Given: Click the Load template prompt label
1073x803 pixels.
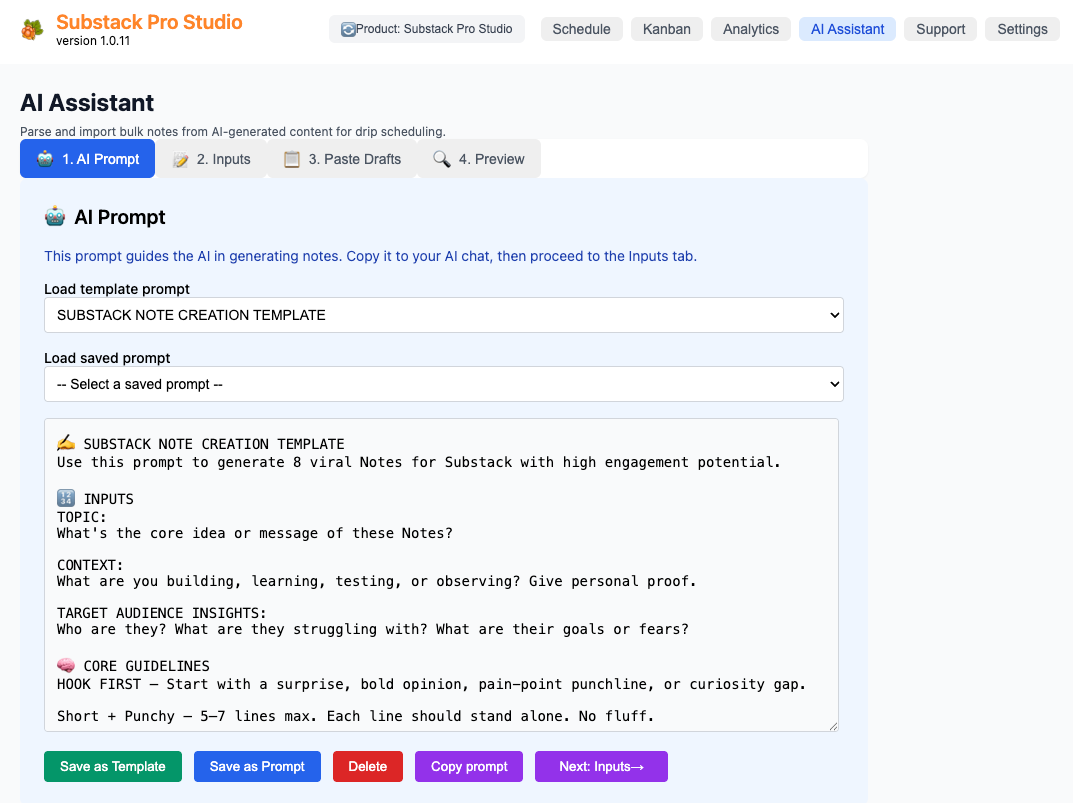Looking at the screenshot, I should tap(117, 289).
